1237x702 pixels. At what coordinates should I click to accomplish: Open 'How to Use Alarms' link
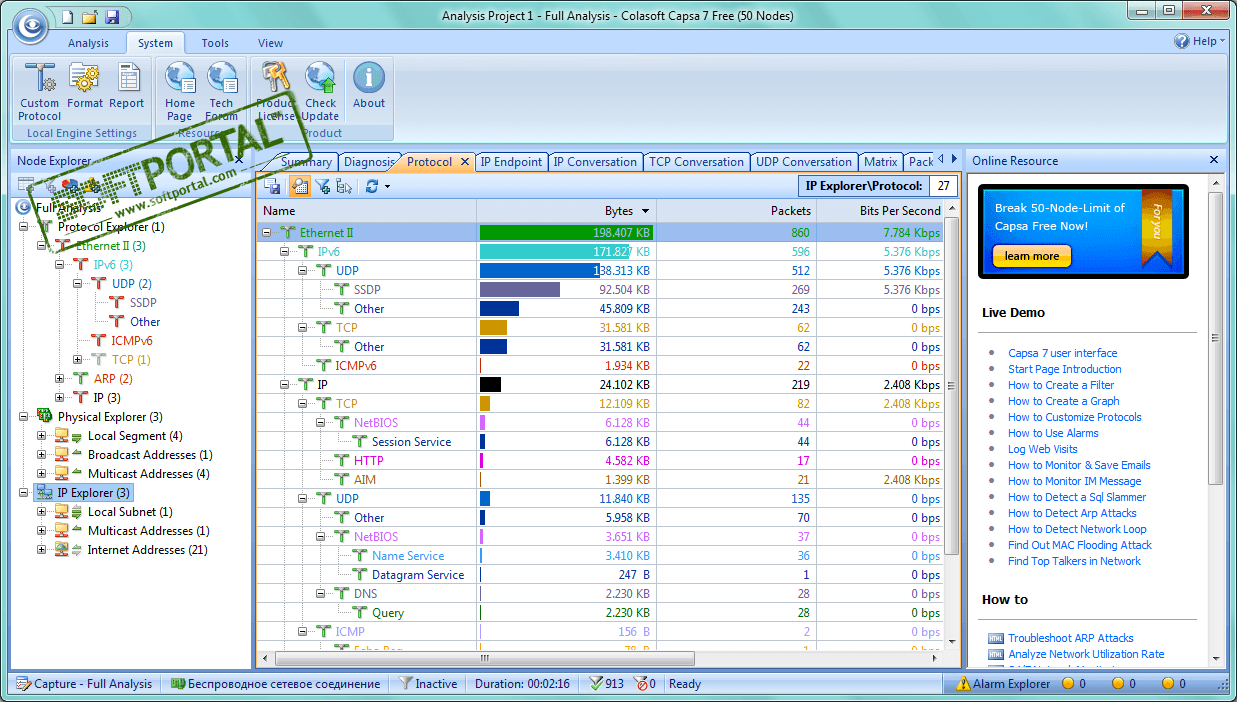point(1053,433)
